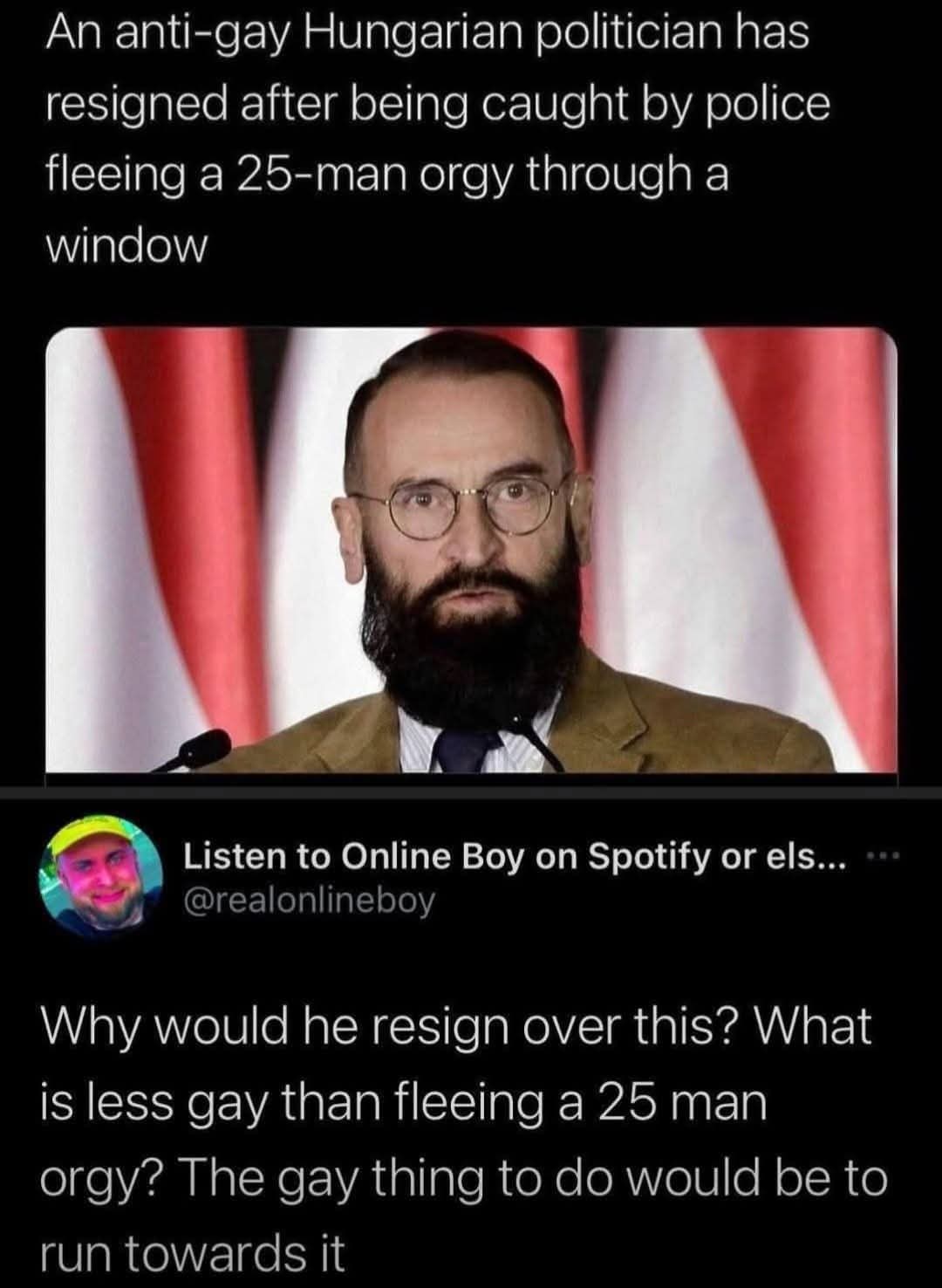This screenshot has height=1288, width=942.
Task: Click the word 'window' in the headline
Action: point(126,247)
